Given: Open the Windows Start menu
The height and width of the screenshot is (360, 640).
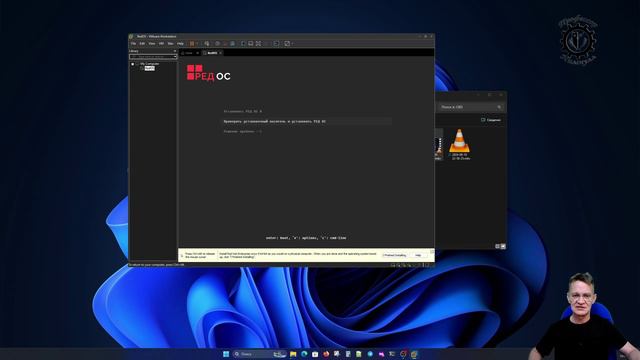Looking at the screenshot, I should pos(226,354).
